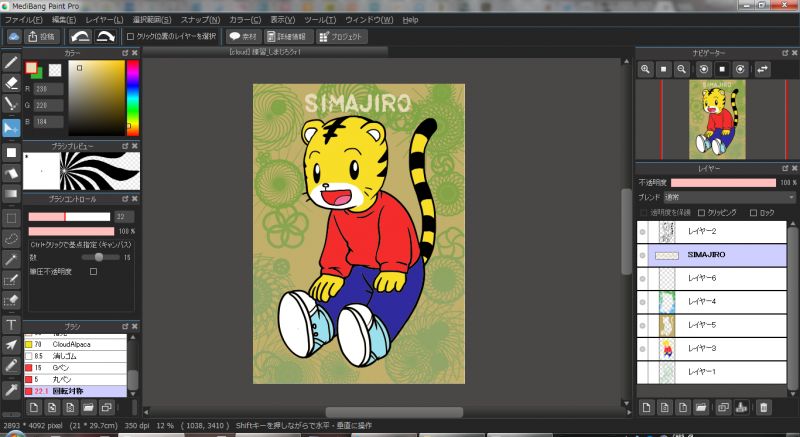Merge layer down with layer panel icon
Screen dimensions: 800x437
(x=741, y=407)
